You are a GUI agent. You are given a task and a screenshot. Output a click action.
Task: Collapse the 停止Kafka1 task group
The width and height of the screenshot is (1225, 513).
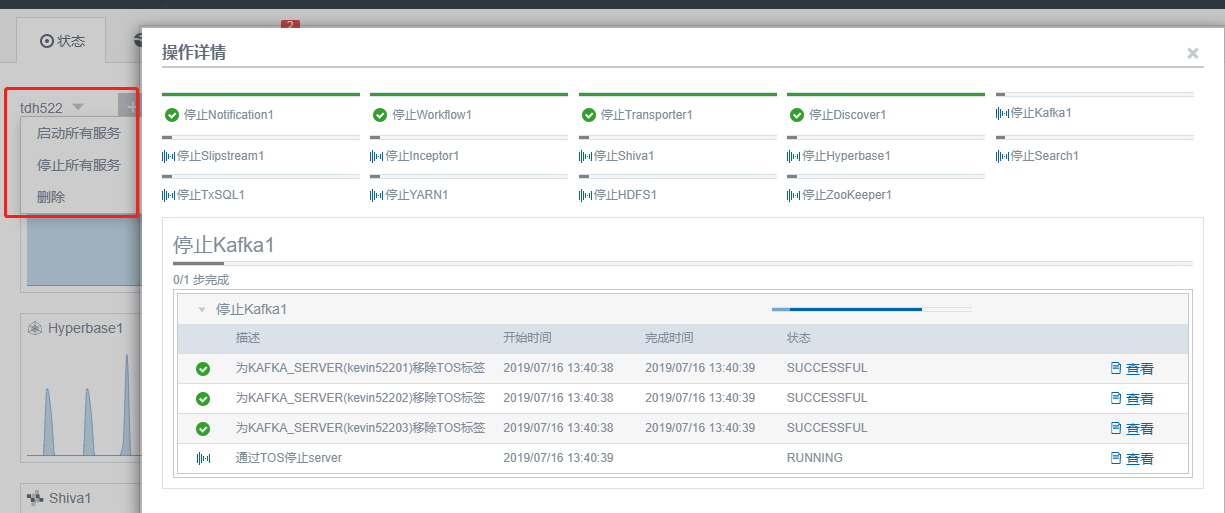pyautogui.click(x=202, y=310)
